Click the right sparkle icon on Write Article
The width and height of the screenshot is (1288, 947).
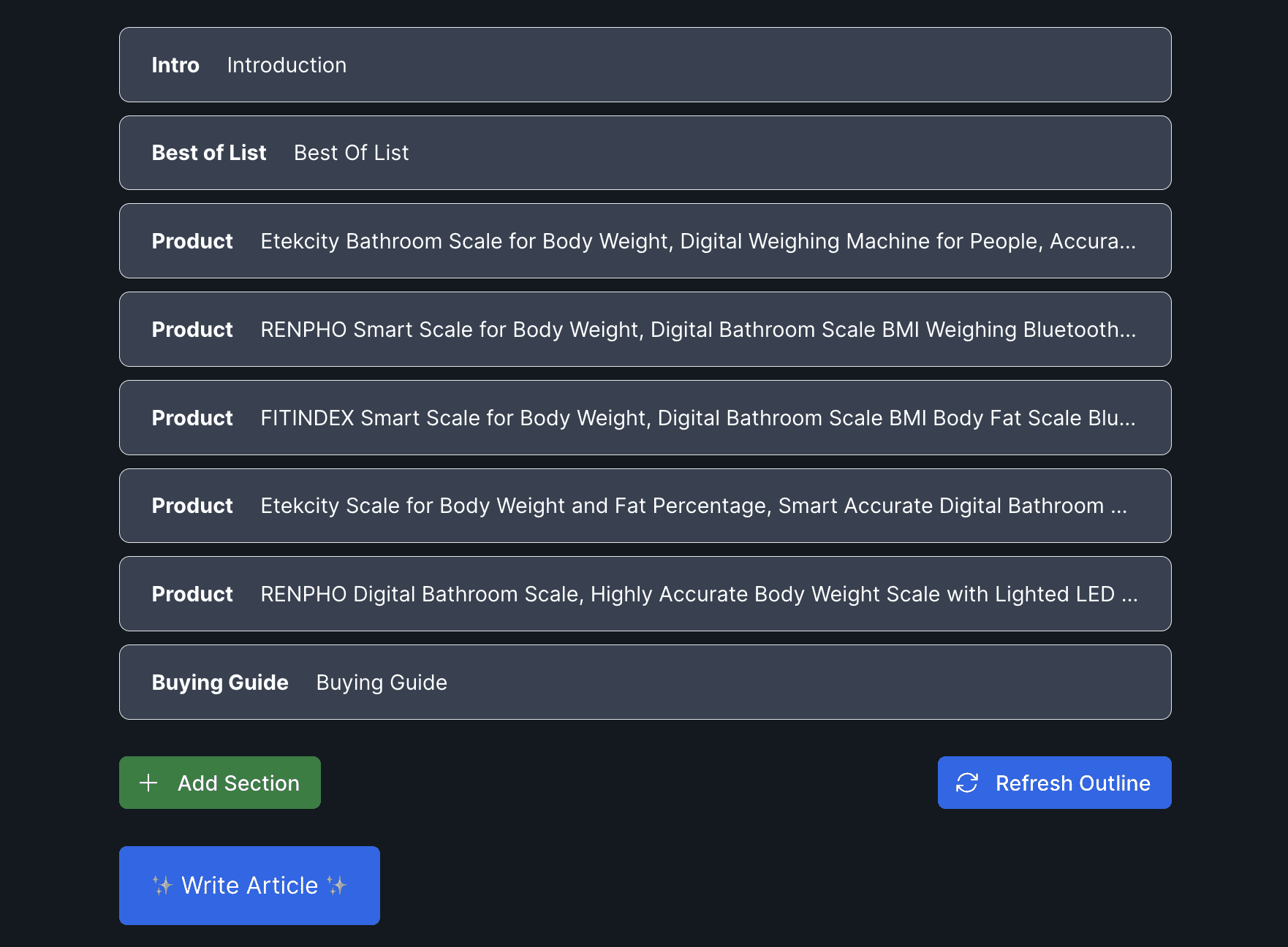click(337, 886)
